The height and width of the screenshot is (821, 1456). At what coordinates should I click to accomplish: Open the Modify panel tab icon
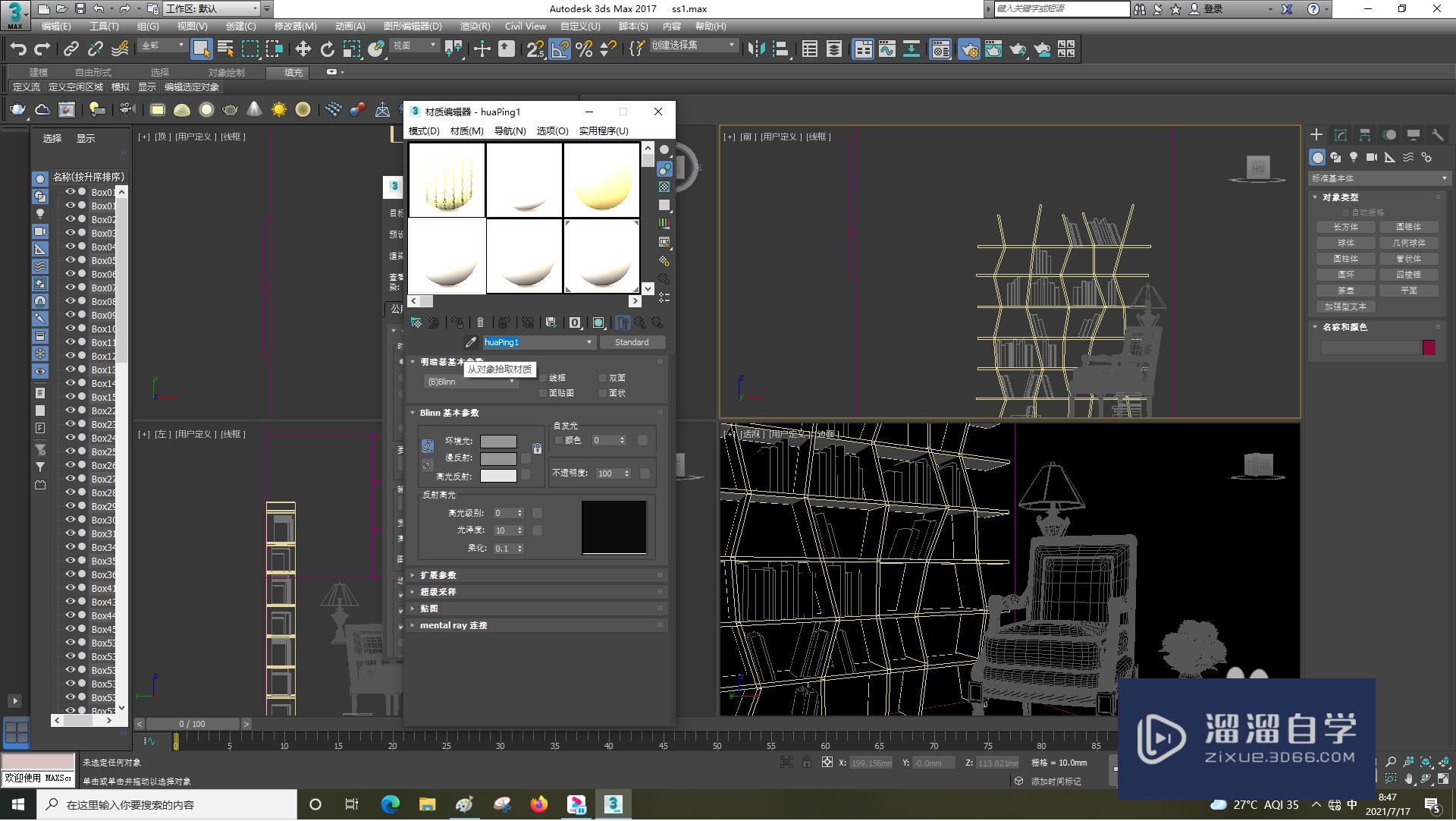pyautogui.click(x=1340, y=135)
